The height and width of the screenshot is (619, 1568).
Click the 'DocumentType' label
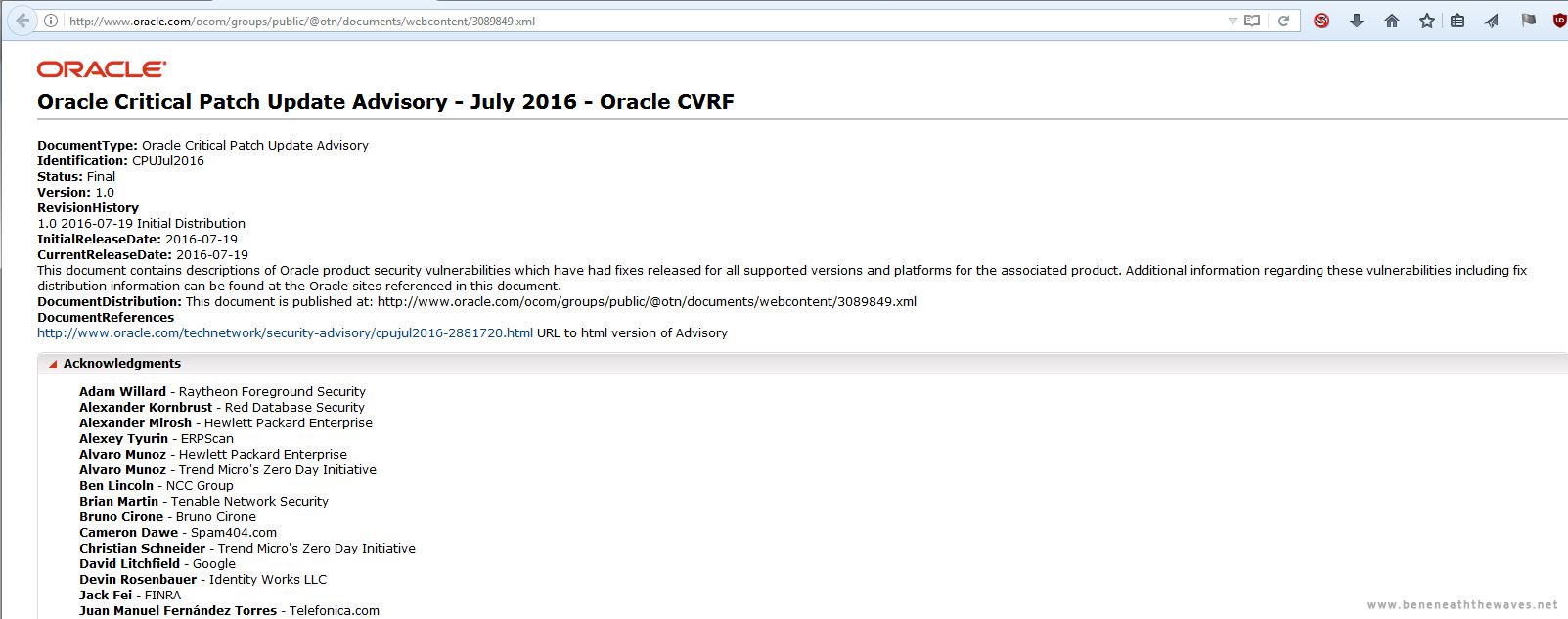(x=87, y=145)
